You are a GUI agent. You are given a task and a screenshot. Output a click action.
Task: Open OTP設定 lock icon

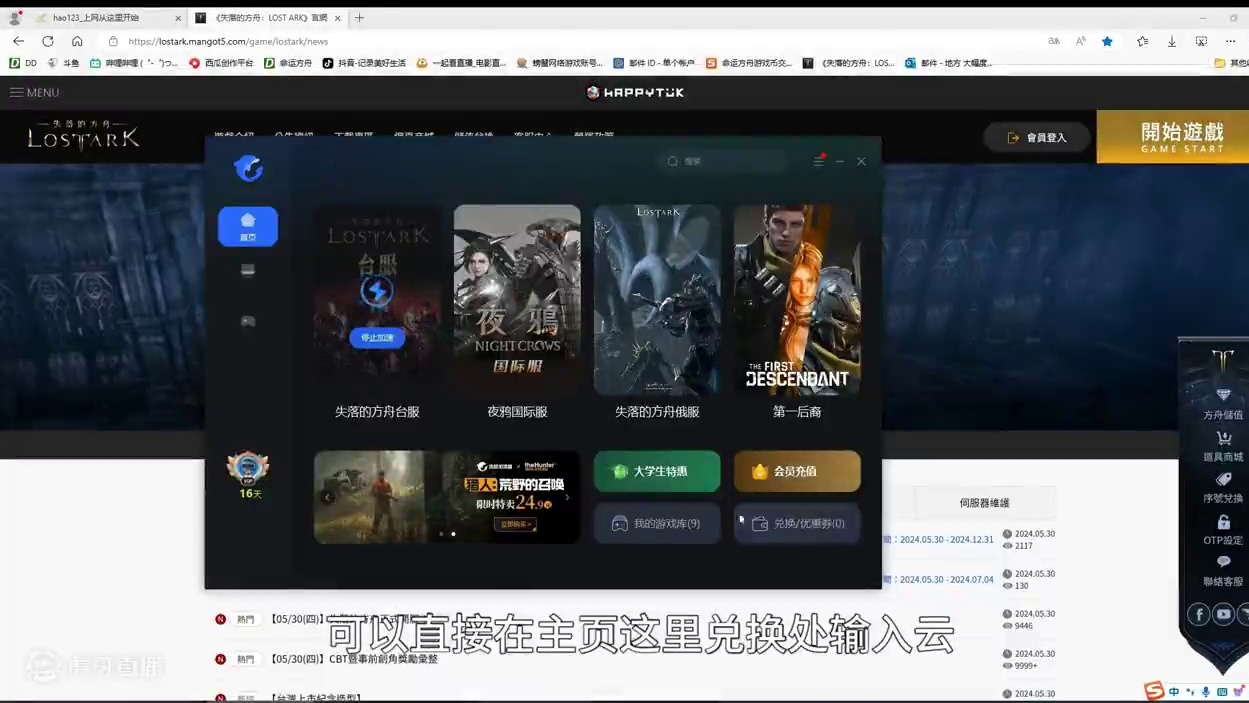coord(1223,523)
